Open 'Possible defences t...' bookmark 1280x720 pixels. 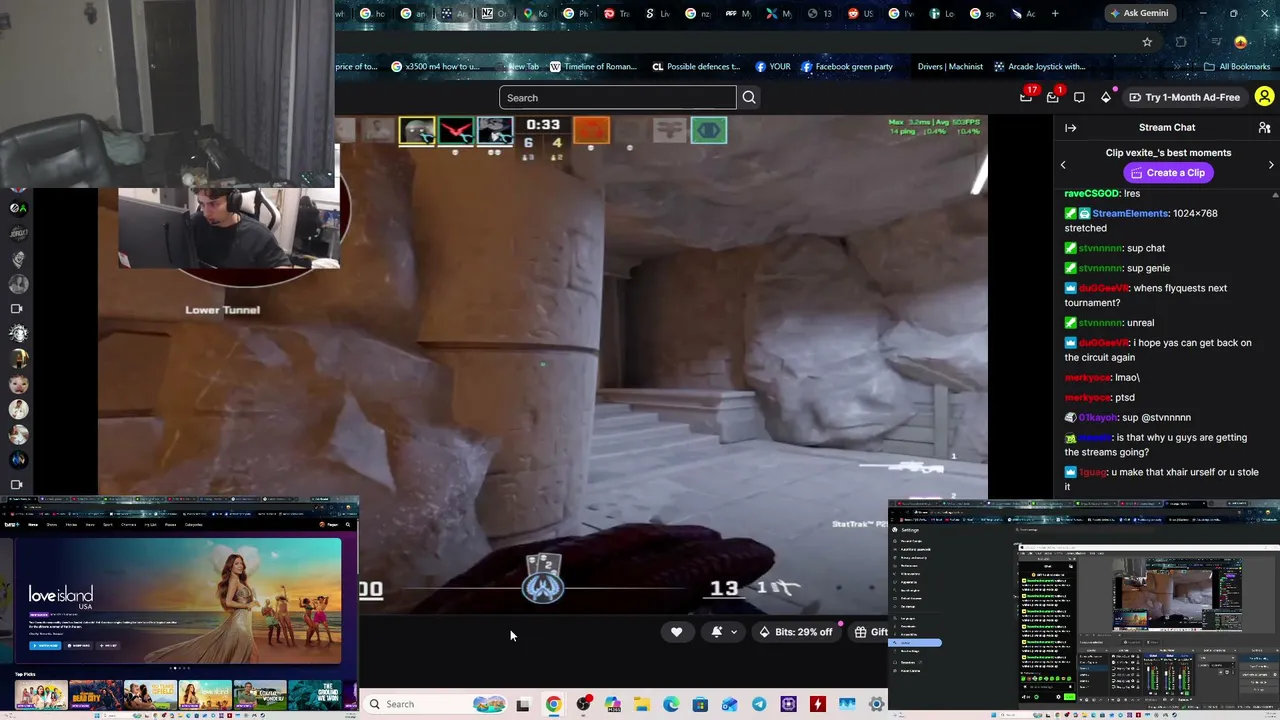click(696, 67)
